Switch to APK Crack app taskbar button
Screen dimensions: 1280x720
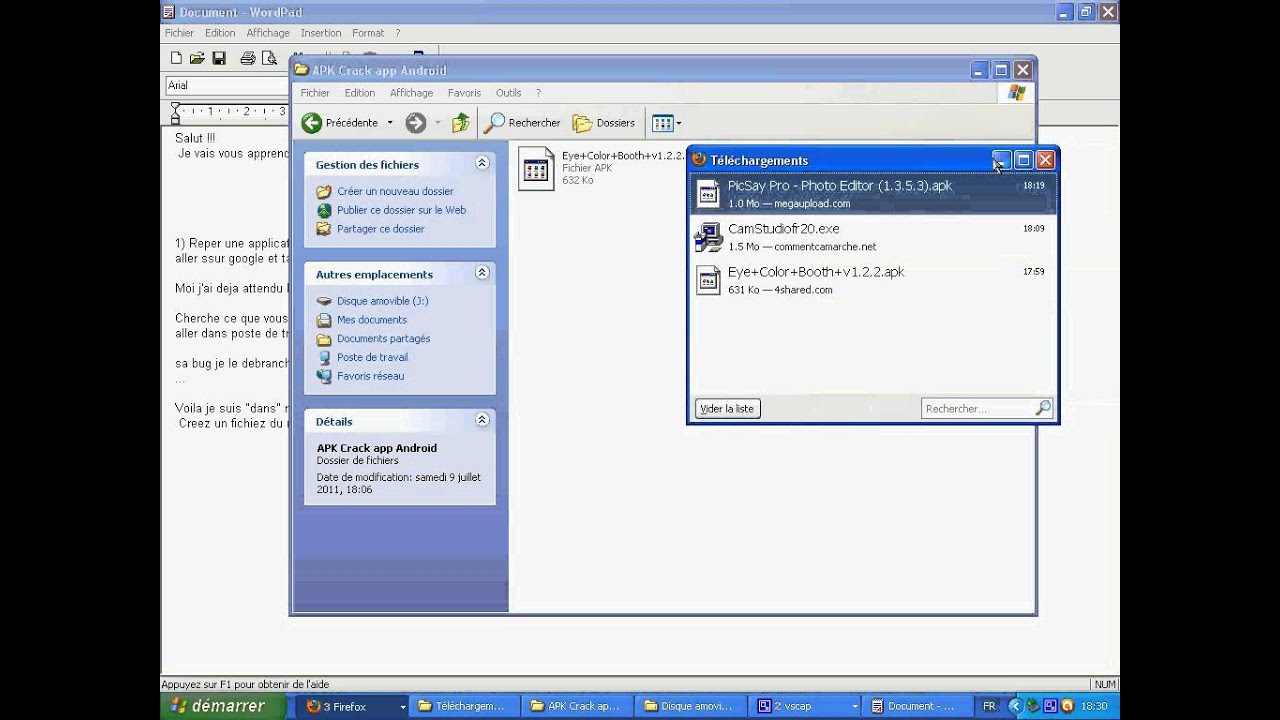(580, 706)
